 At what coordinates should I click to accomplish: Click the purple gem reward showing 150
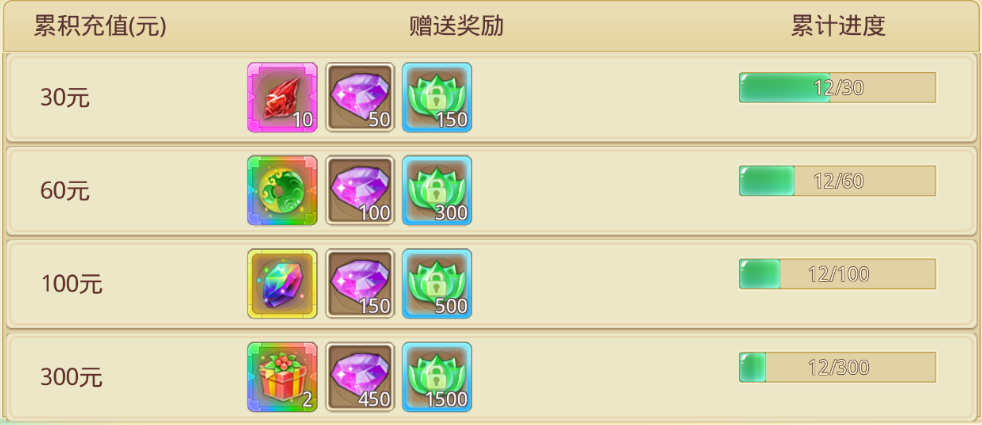point(360,284)
